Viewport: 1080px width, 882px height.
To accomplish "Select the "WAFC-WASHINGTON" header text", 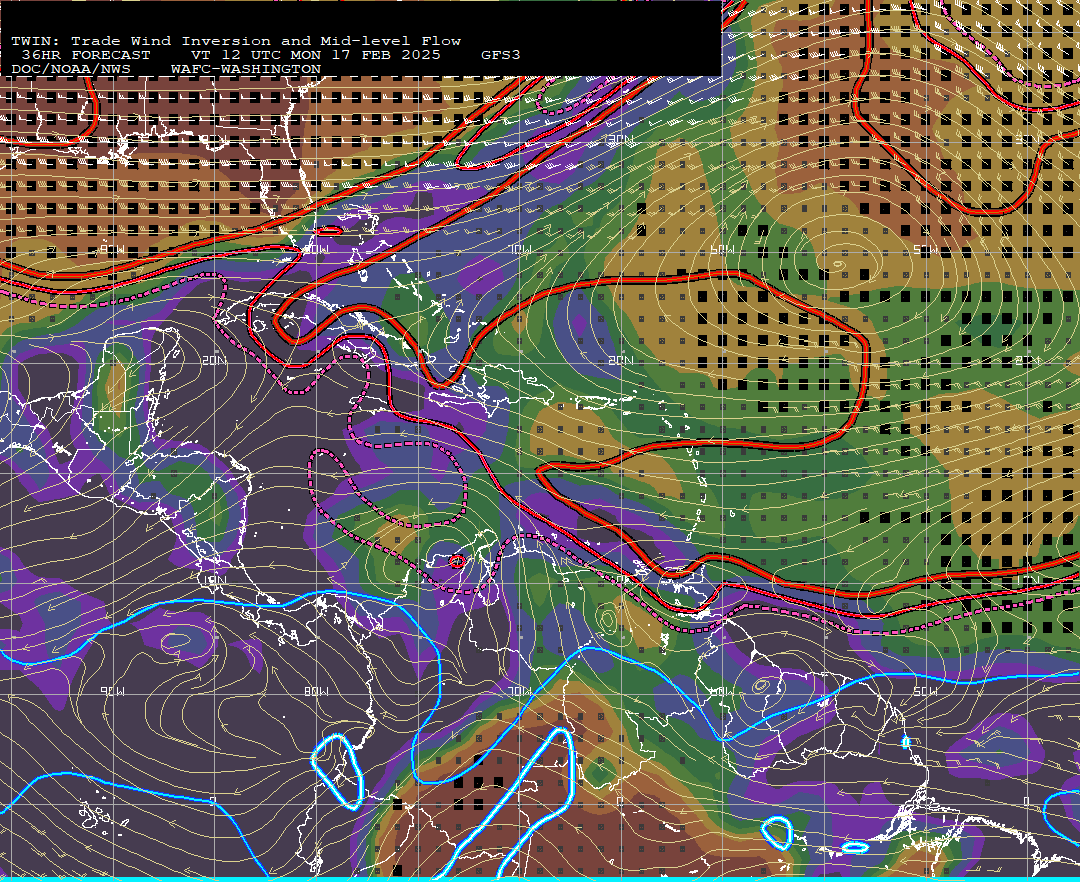I will pyautogui.click(x=246, y=70).
